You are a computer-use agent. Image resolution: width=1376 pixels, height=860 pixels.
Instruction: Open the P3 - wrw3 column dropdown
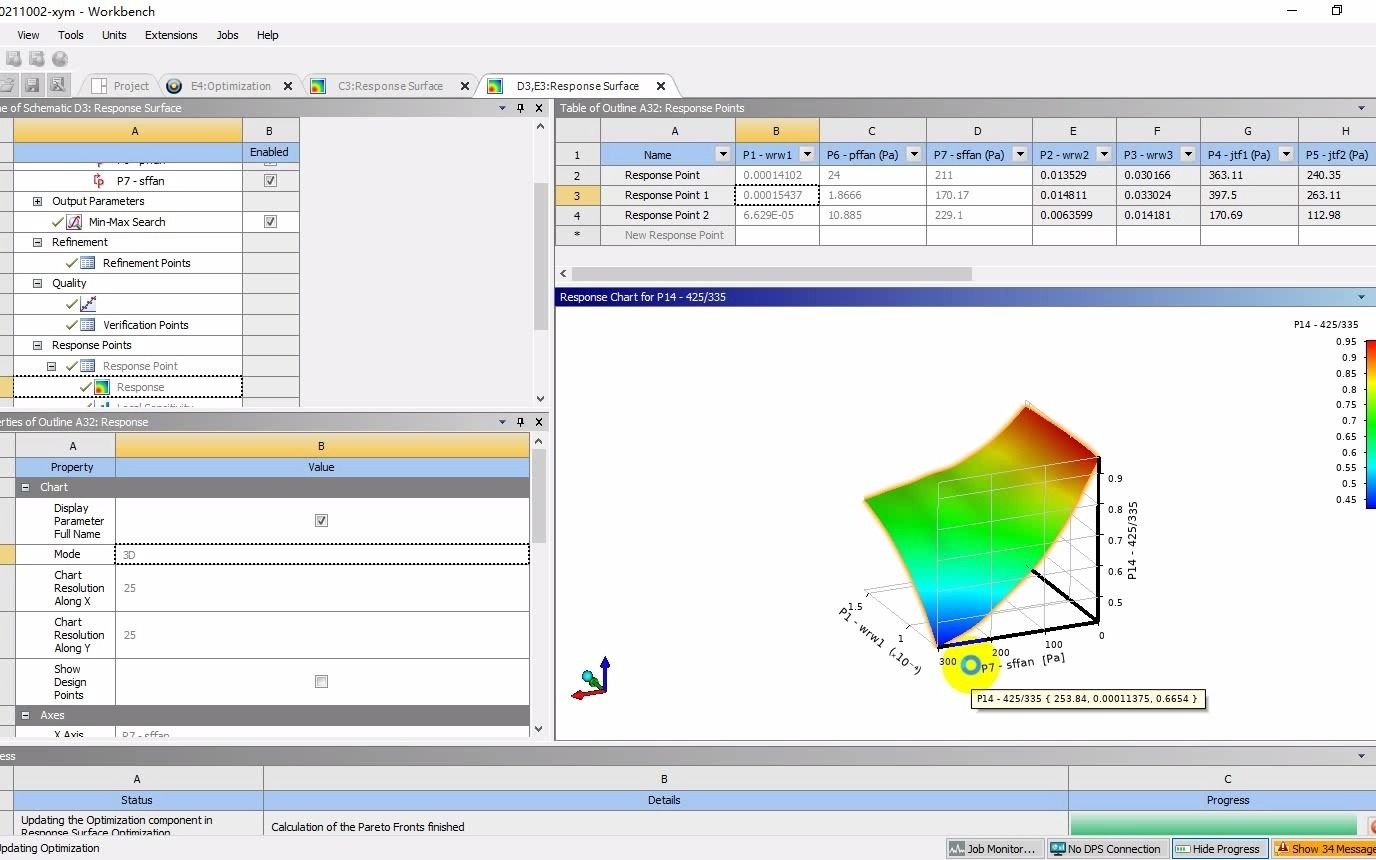tap(1188, 155)
